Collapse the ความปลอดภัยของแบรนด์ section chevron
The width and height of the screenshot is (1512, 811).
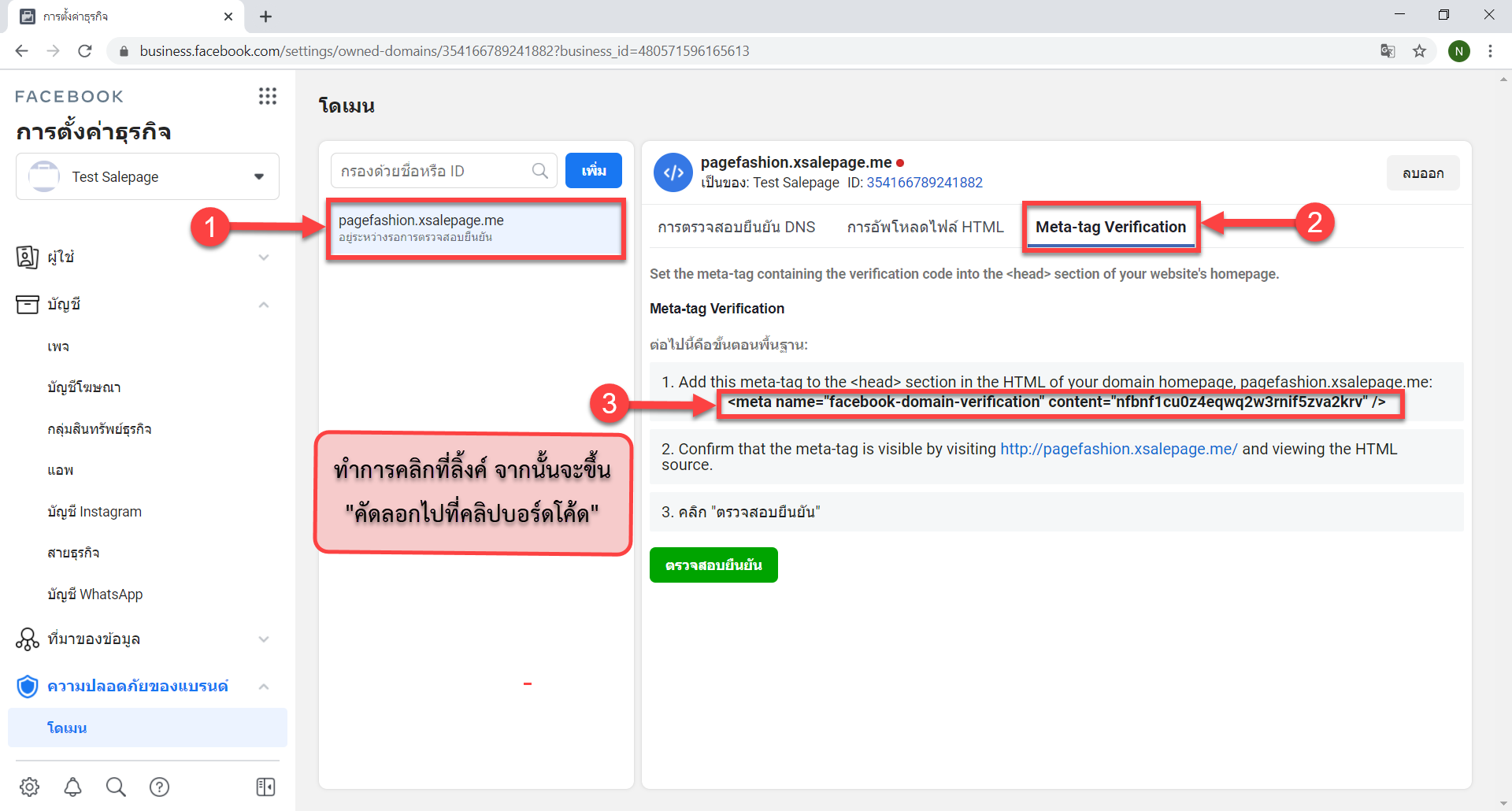pyautogui.click(x=264, y=687)
